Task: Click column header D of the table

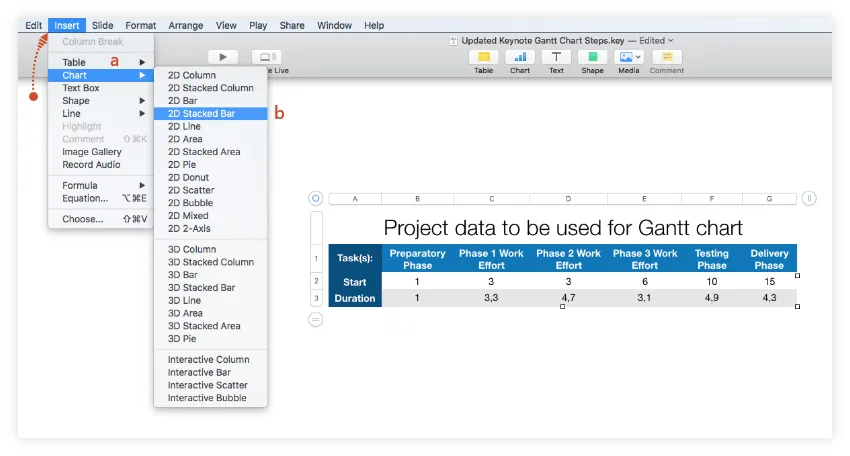Action: 568,199
